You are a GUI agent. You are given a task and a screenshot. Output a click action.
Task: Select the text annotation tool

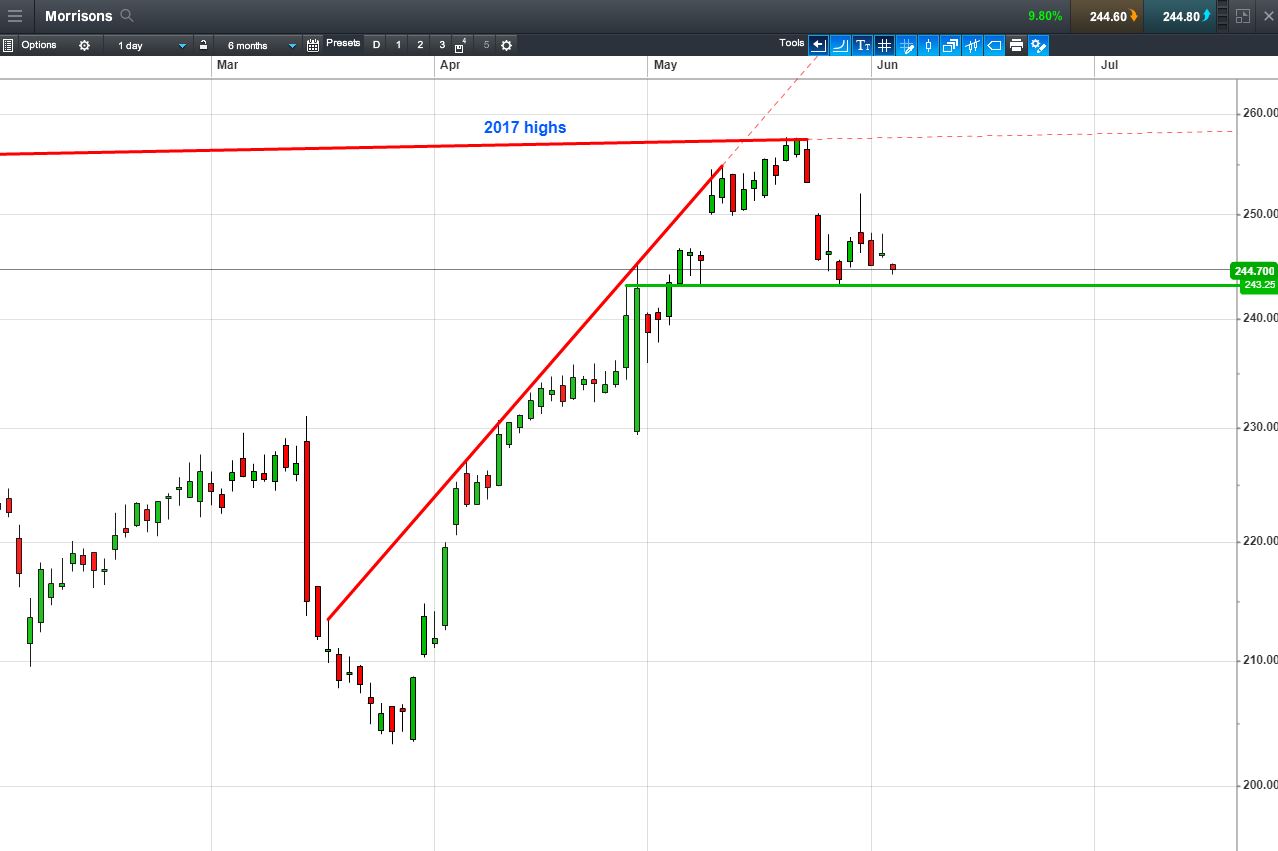pyautogui.click(x=862, y=45)
